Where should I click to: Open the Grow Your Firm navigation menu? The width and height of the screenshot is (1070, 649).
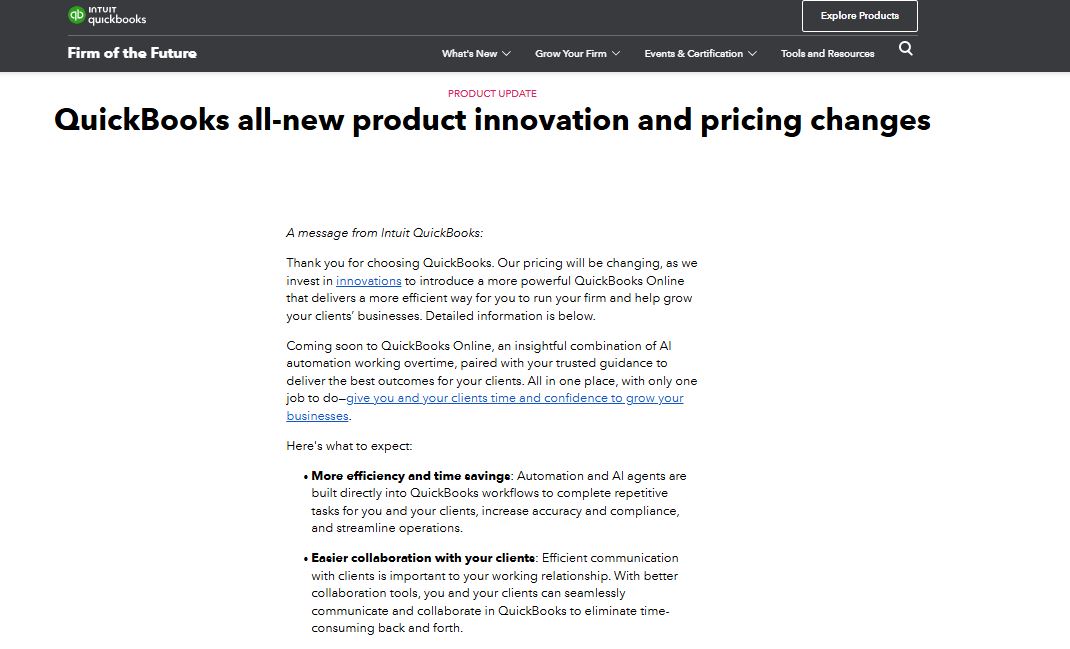click(570, 54)
